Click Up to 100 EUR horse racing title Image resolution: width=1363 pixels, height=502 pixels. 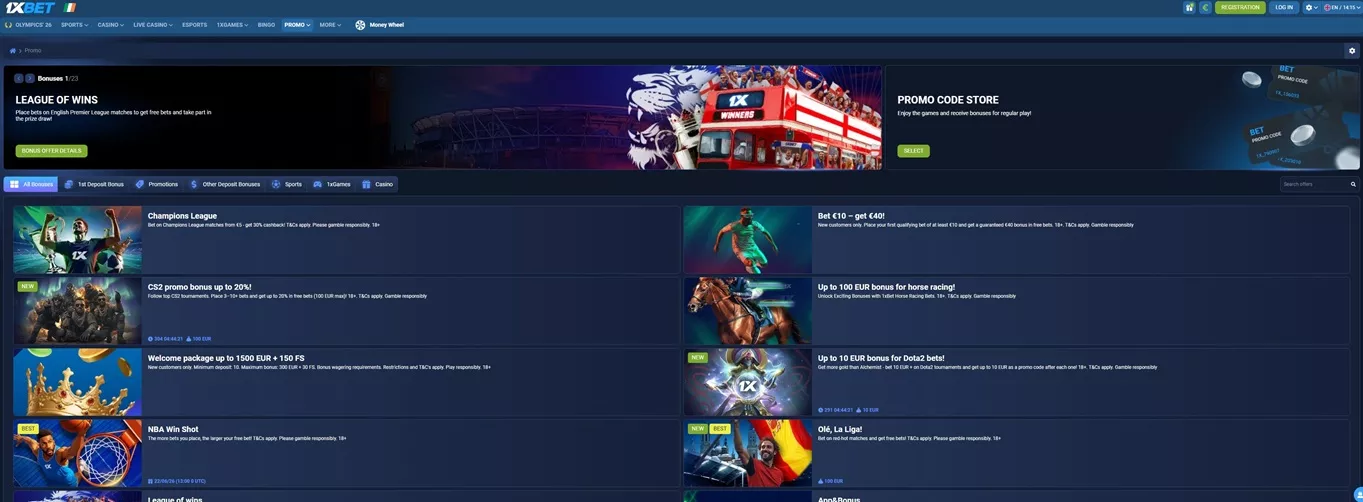tap(886, 287)
